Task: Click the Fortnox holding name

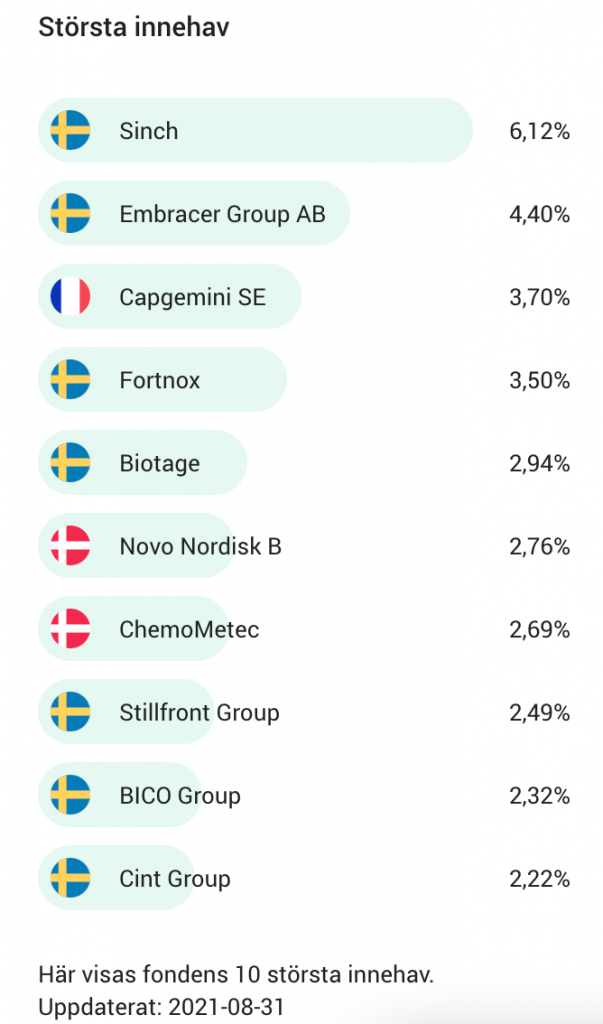Action: click(159, 380)
